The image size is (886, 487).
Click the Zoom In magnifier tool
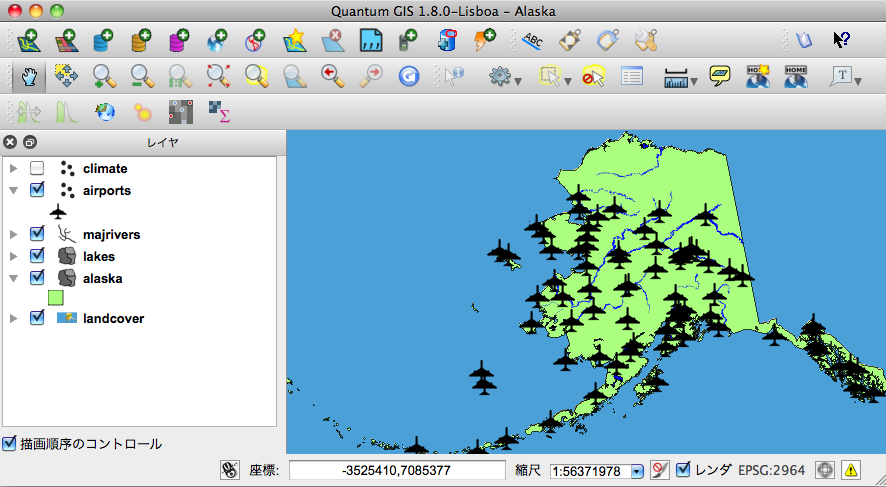coord(104,75)
